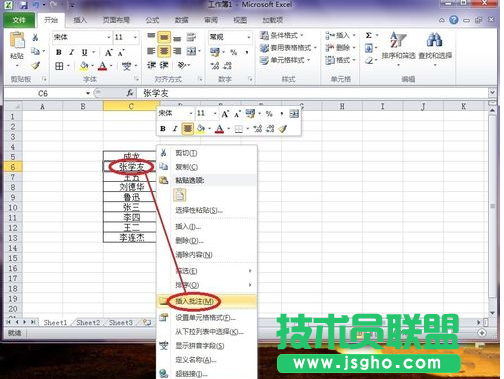Open the Delete cells dropdown in the ribbon

pos(340,48)
